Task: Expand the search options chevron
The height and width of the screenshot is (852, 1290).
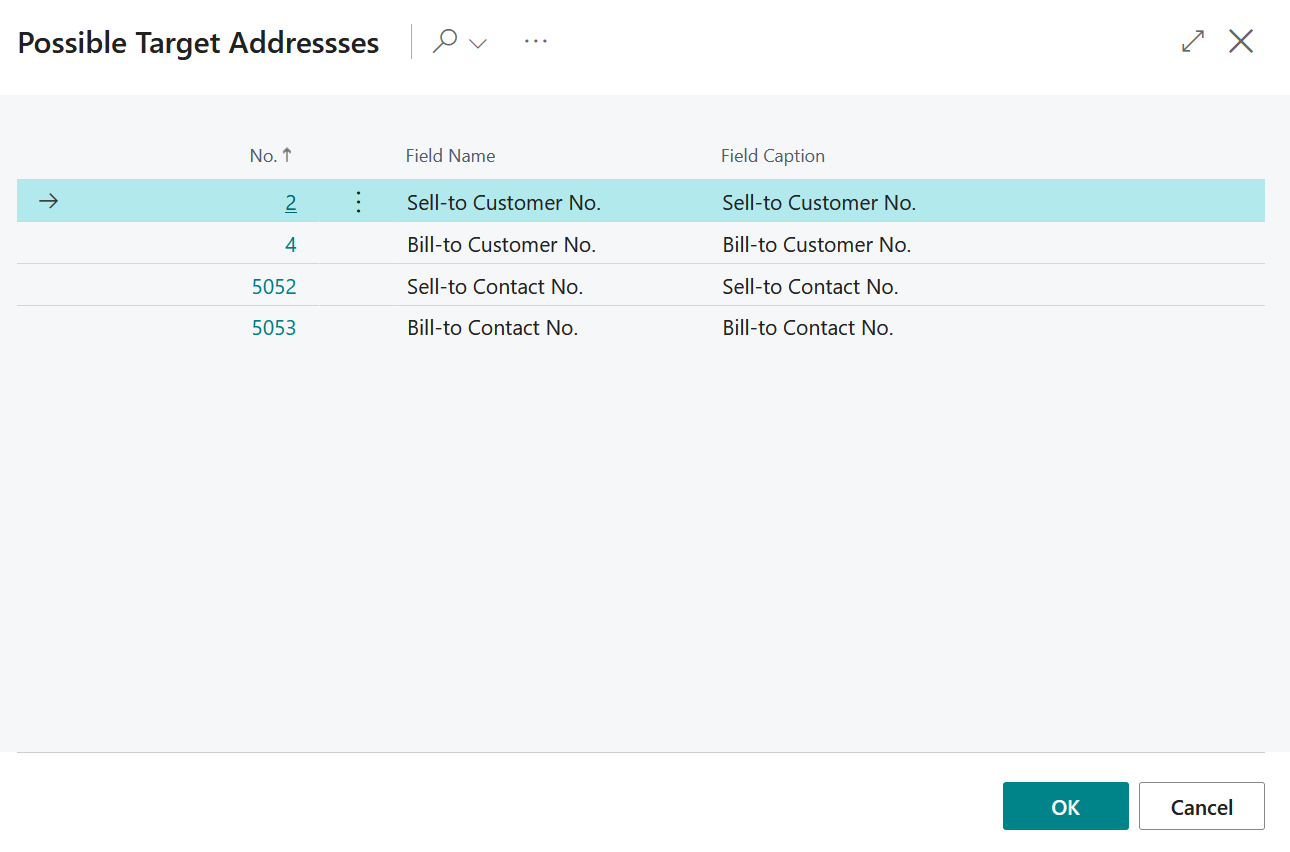Action: (478, 43)
